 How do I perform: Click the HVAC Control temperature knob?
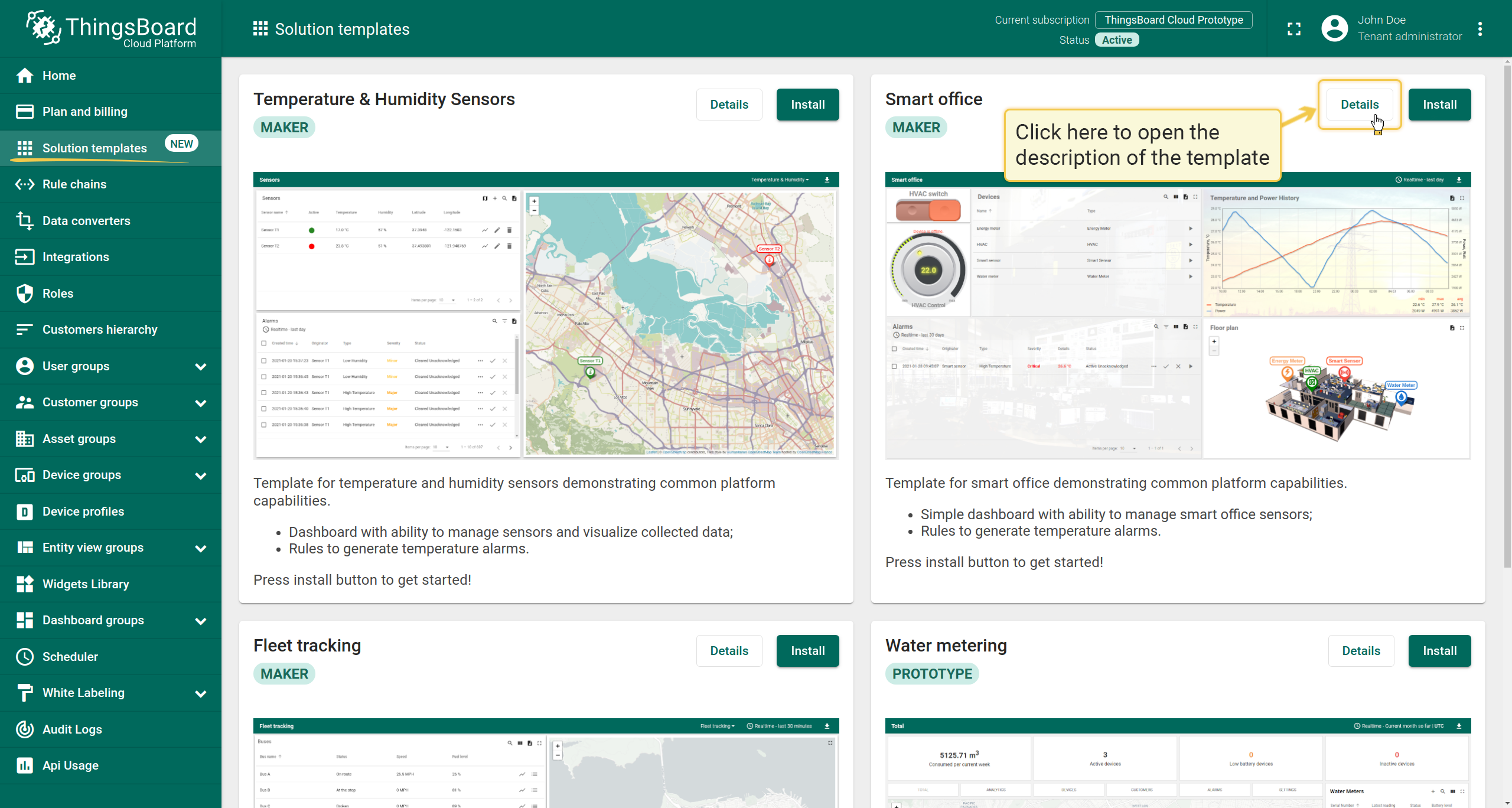point(928,271)
